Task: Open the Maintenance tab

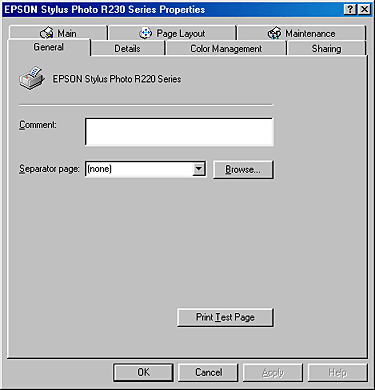Action: click(x=302, y=33)
